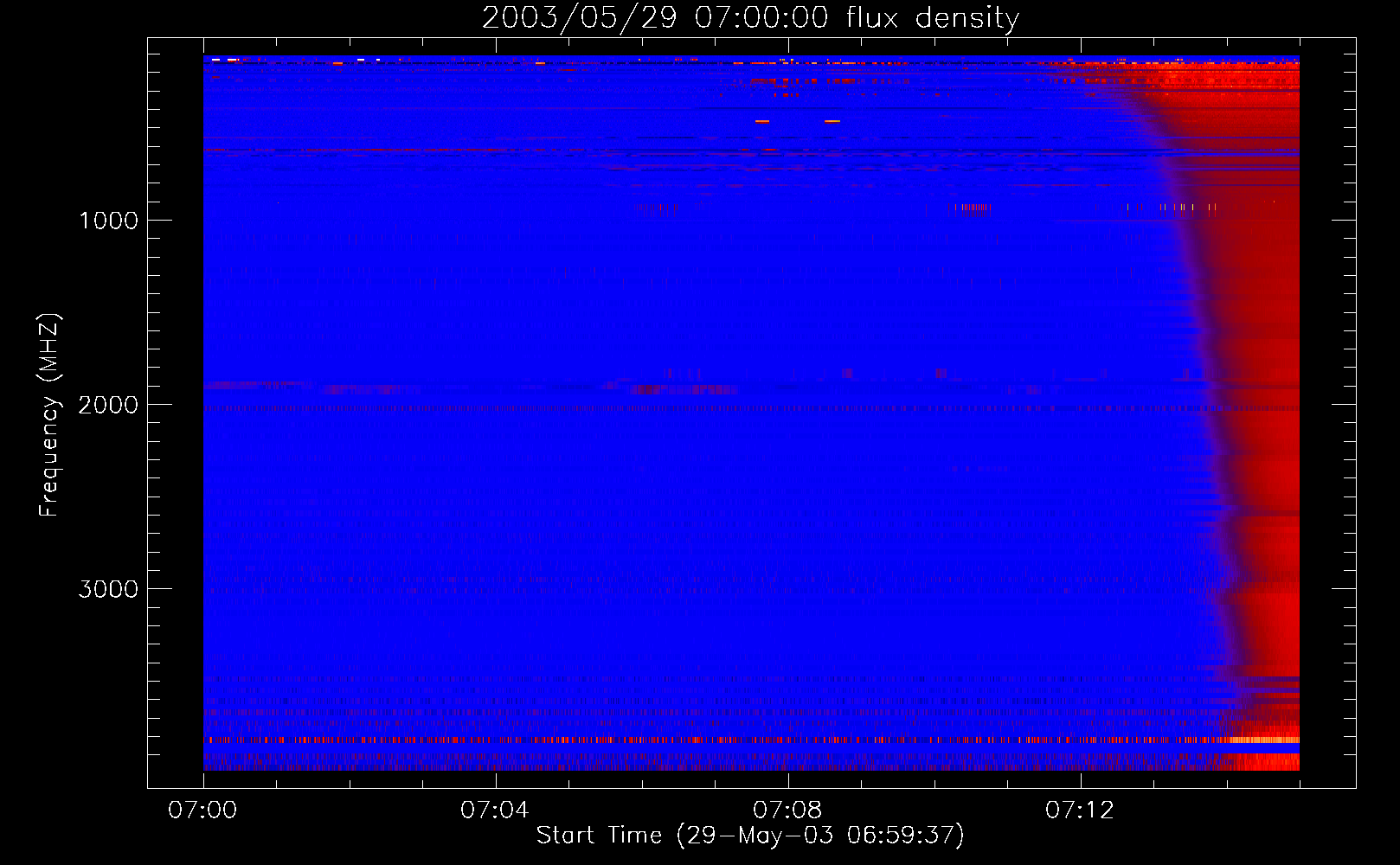This screenshot has width=1400, height=865.
Task: Click the 07:08 time tick label
Action: click(x=787, y=811)
